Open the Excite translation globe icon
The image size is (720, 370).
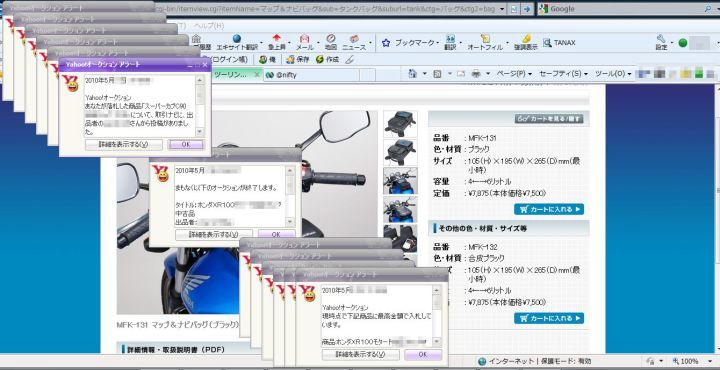pos(236,39)
